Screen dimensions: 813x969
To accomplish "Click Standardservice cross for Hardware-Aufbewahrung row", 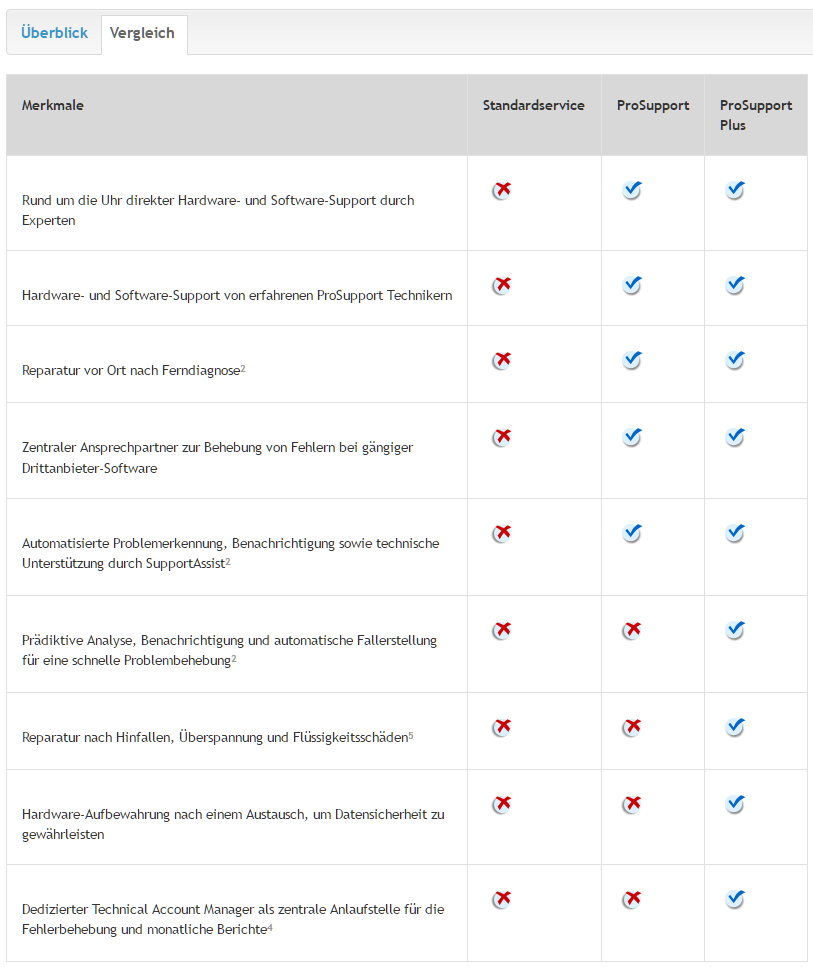I will pos(502,804).
